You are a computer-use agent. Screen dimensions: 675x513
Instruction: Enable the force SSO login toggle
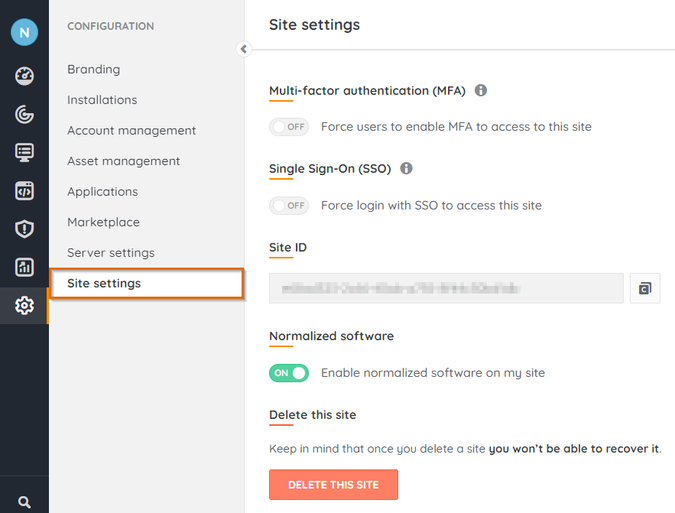(x=289, y=205)
